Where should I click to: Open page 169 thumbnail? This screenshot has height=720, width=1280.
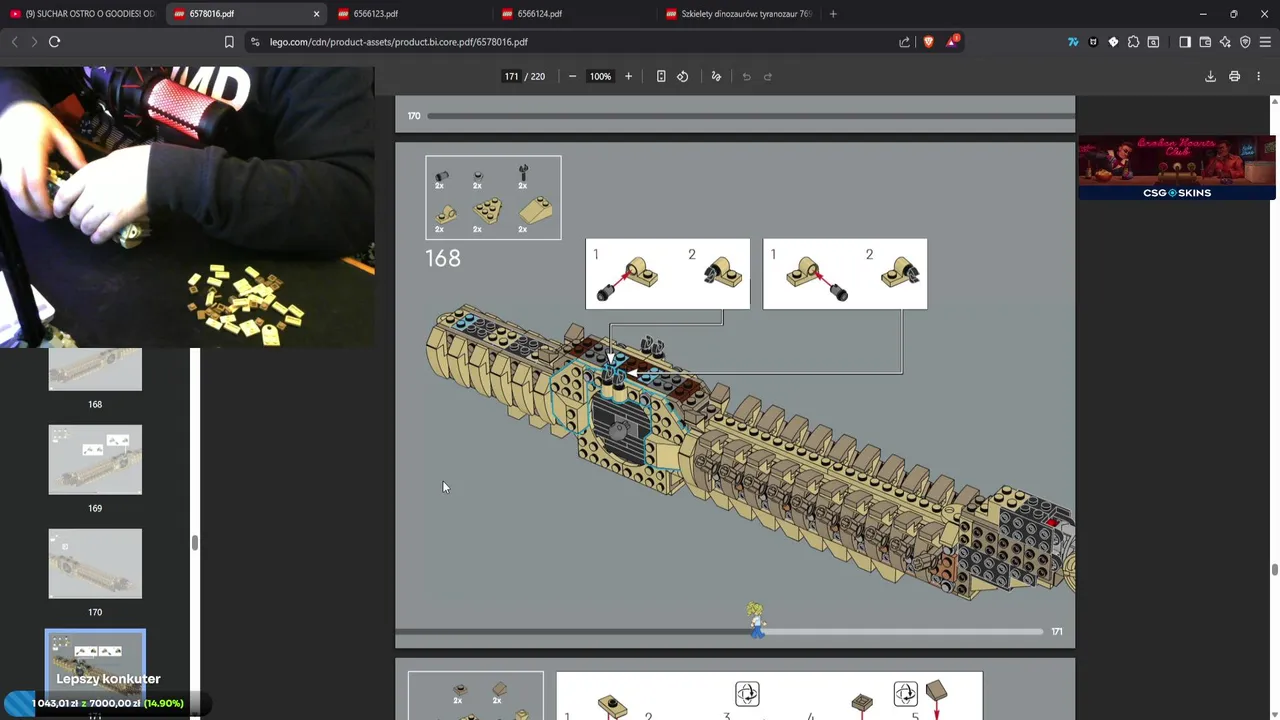tap(95, 460)
